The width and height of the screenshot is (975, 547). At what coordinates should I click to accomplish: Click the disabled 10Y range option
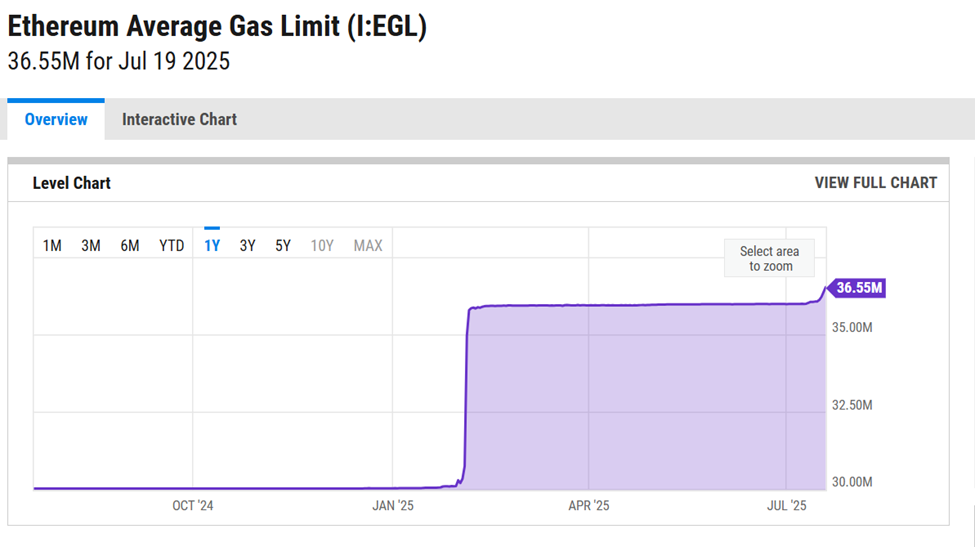[x=322, y=246]
